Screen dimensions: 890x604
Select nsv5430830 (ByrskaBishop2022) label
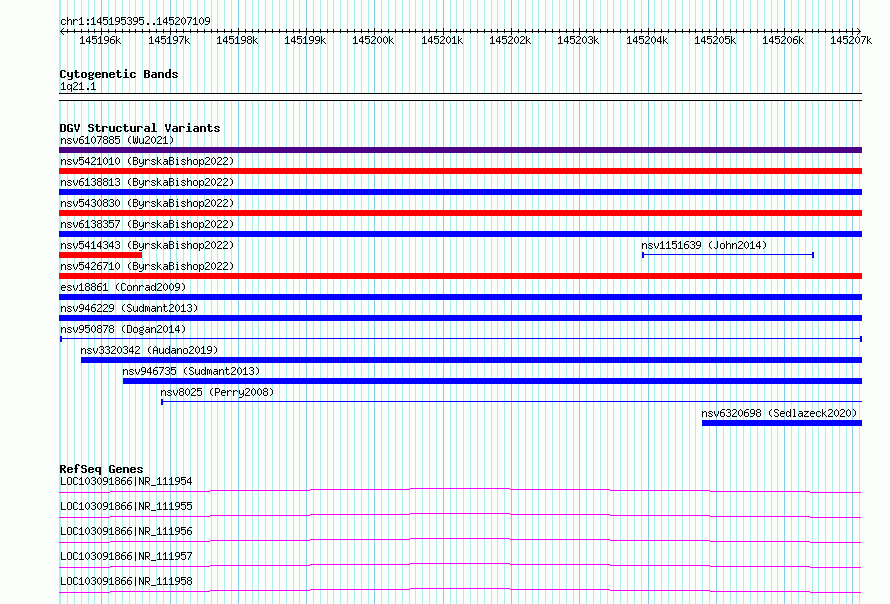pos(147,203)
